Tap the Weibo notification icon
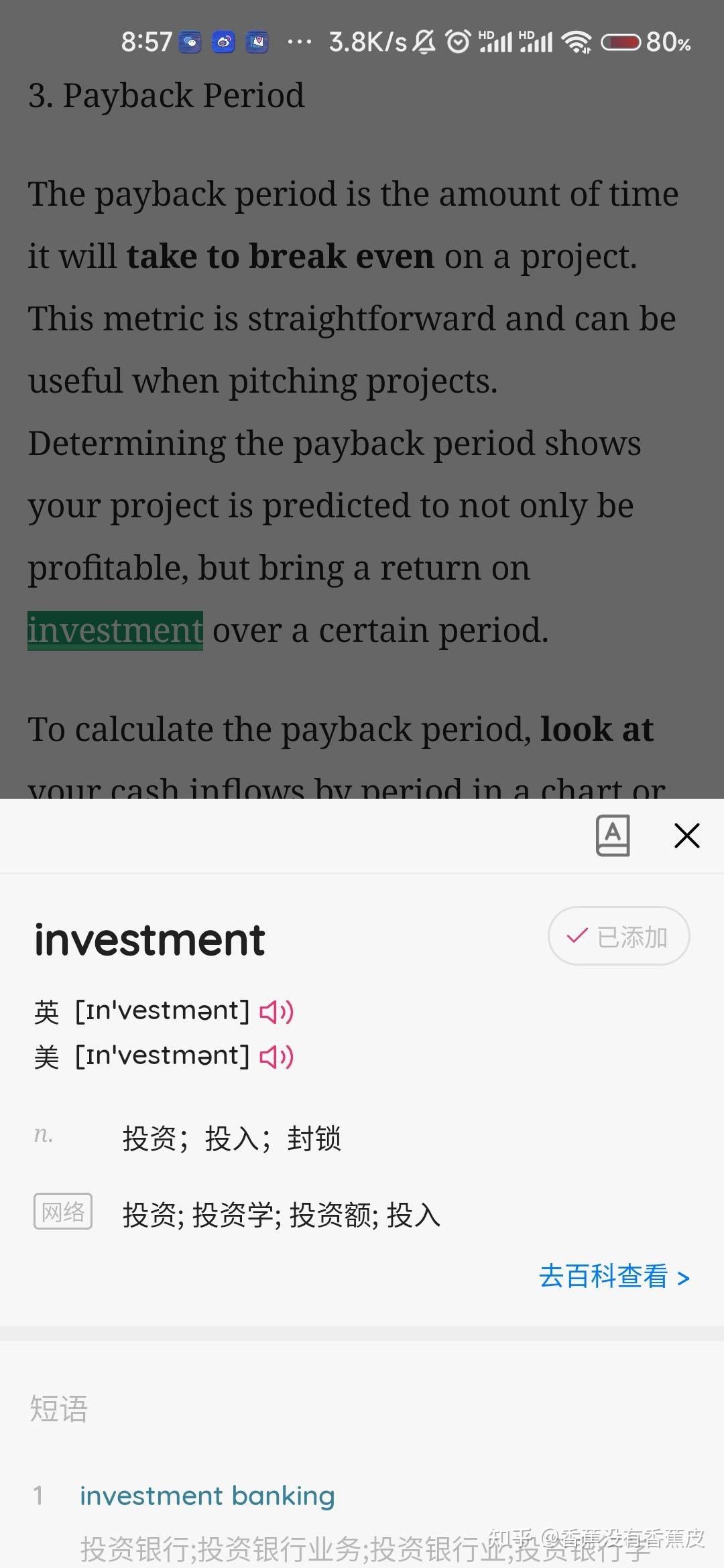Screen dimensions: 724x1568 tap(223, 42)
